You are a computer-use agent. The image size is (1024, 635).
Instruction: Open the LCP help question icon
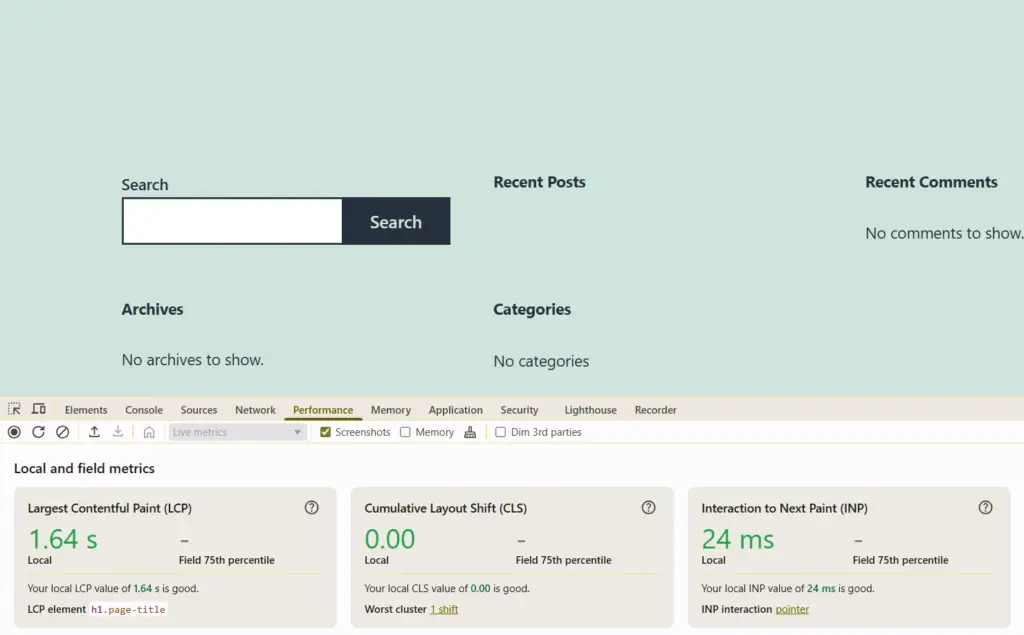[312, 508]
